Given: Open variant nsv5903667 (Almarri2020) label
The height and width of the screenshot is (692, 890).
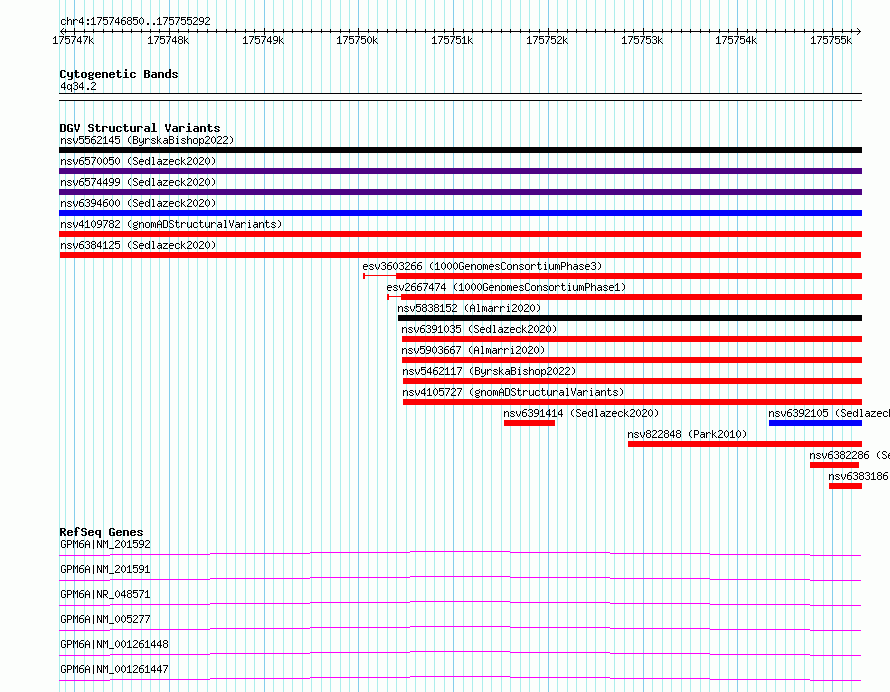Looking at the screenshot, I should [x=473, y=350].
